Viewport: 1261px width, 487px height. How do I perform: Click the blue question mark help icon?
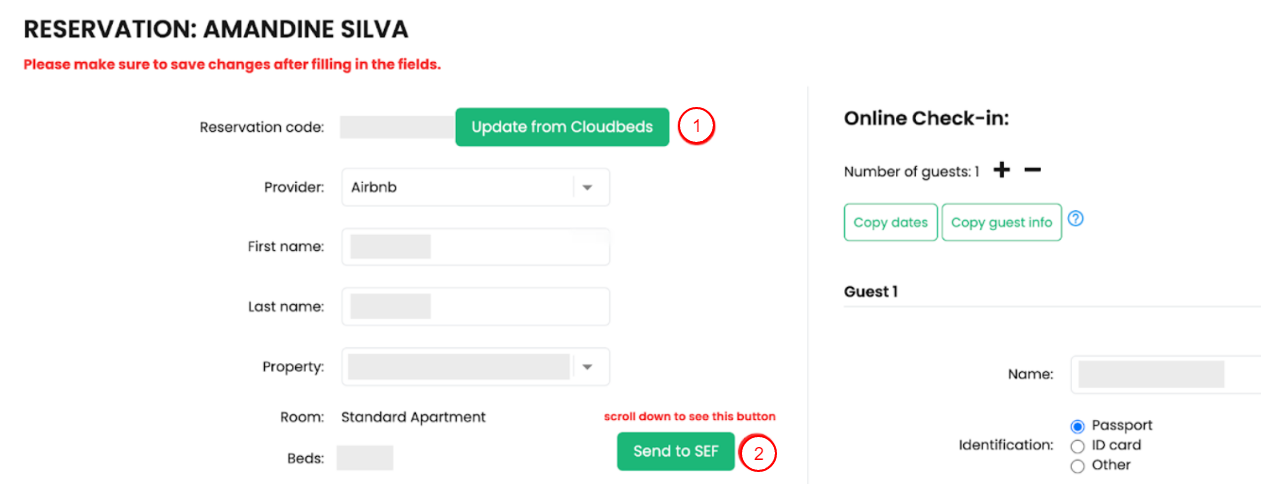tap(1076, 219)
